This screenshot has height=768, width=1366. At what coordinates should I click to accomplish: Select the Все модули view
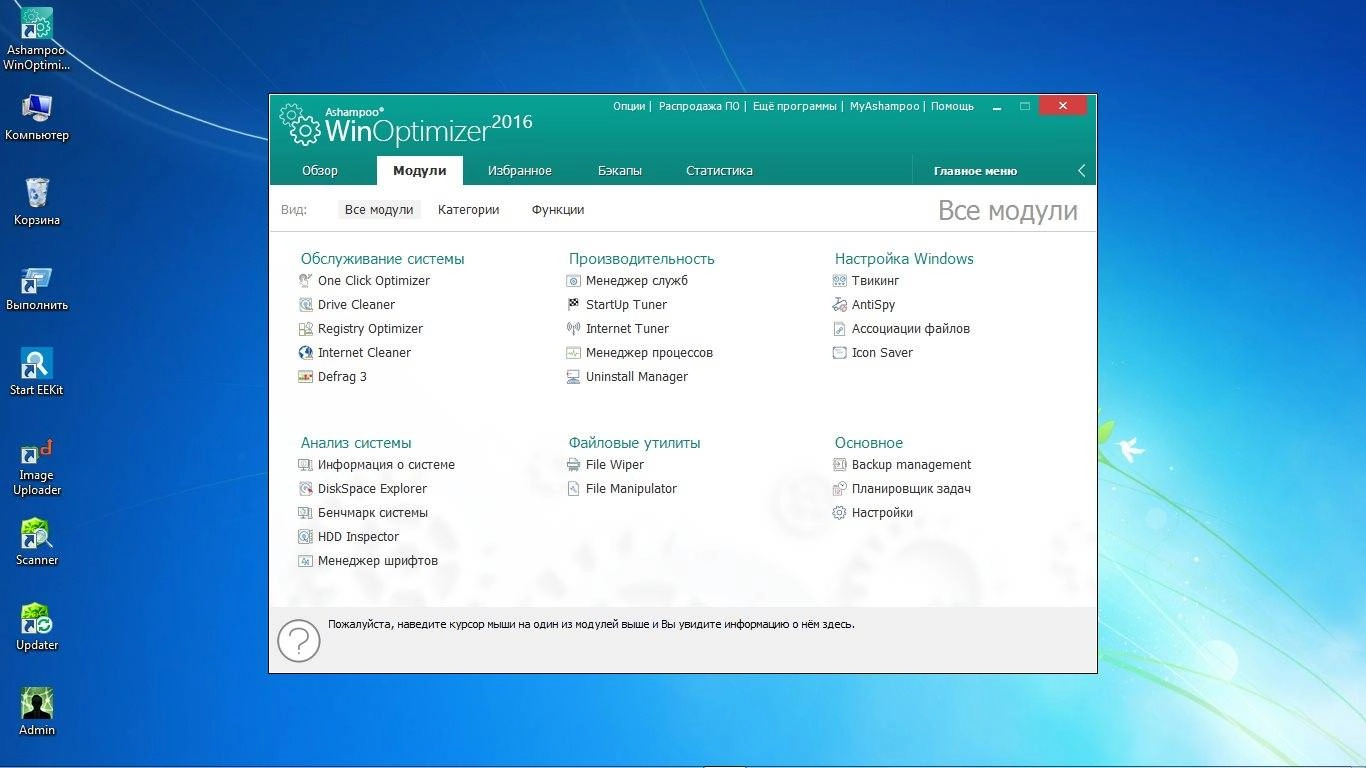click(x=379, y=210)
